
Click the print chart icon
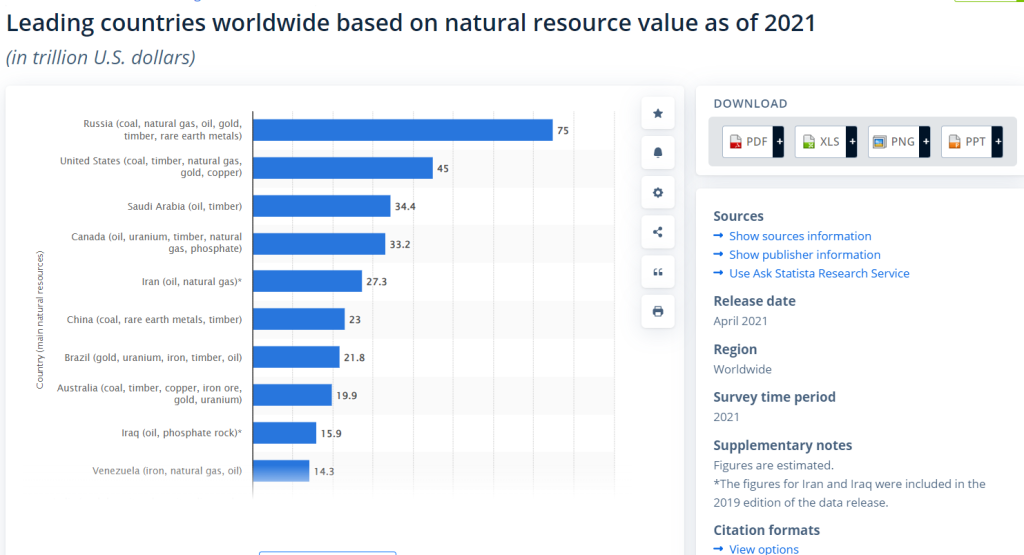pos(657,311)
